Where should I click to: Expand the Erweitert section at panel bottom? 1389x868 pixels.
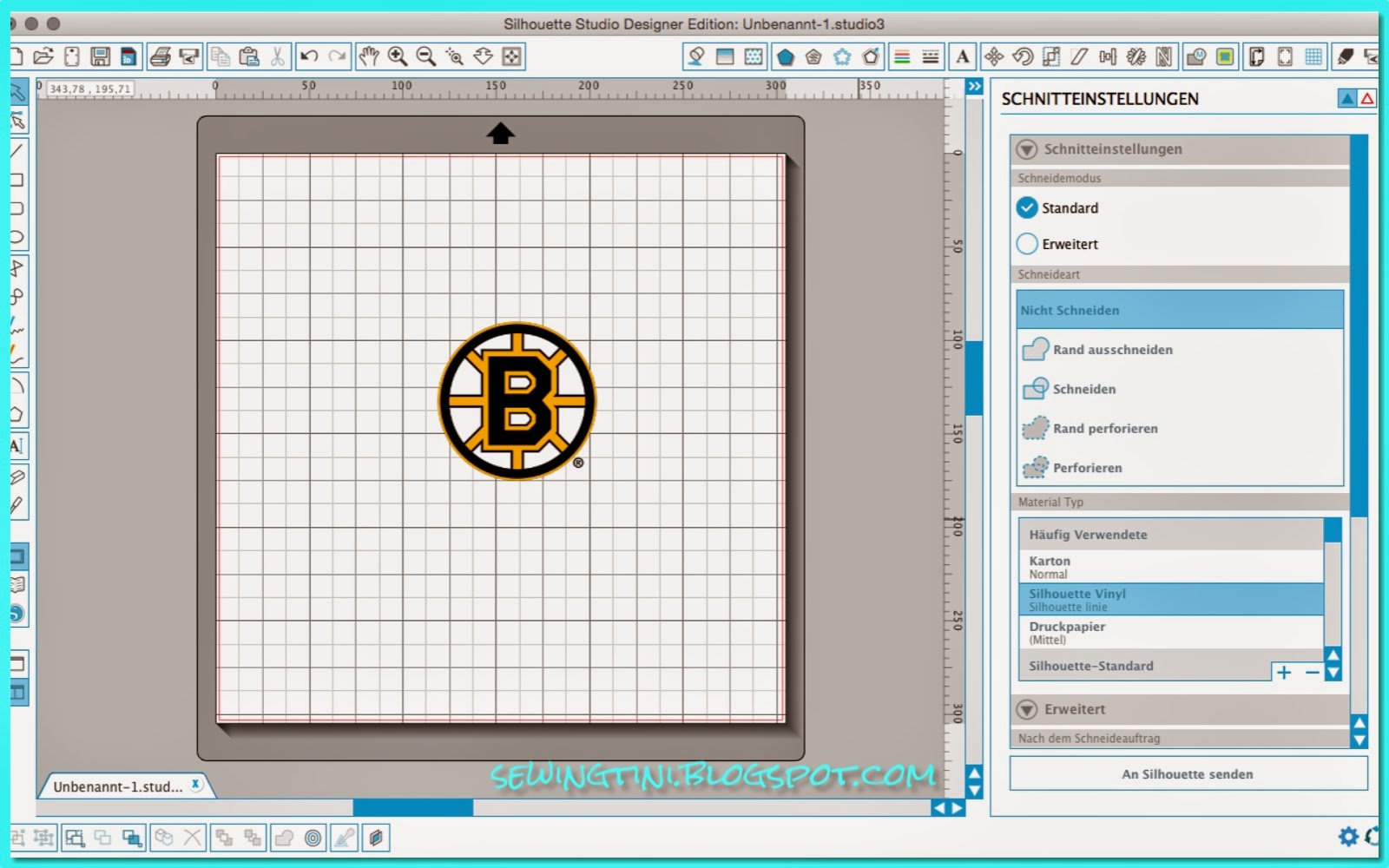(1027, 709)
